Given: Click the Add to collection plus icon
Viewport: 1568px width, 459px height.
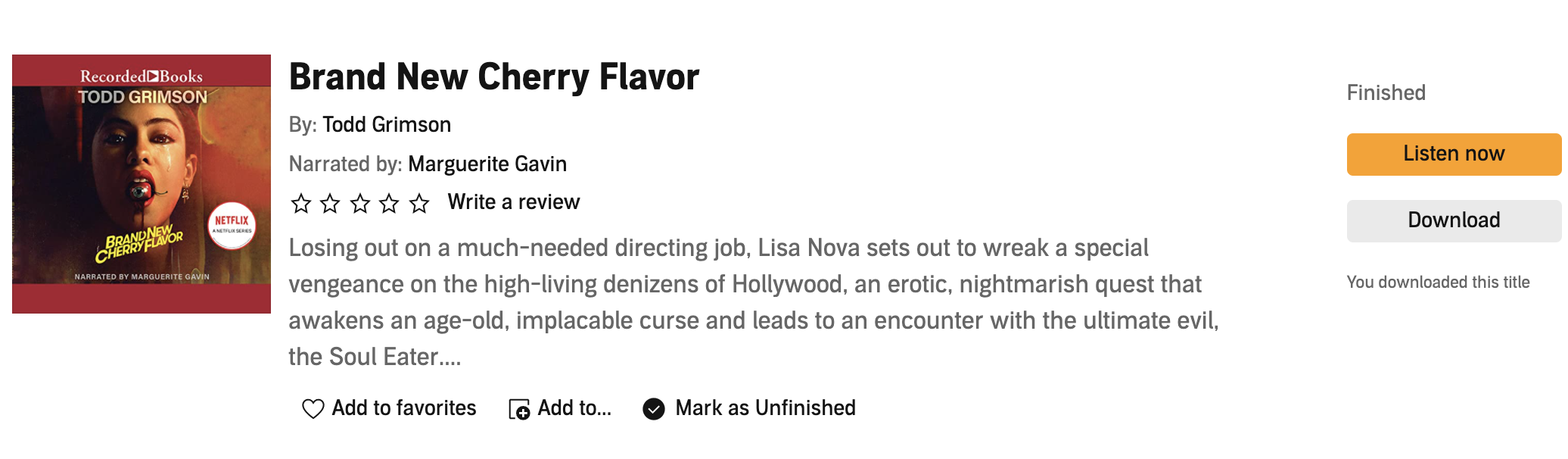Looking at the screenshot, I should pos(519,410).
